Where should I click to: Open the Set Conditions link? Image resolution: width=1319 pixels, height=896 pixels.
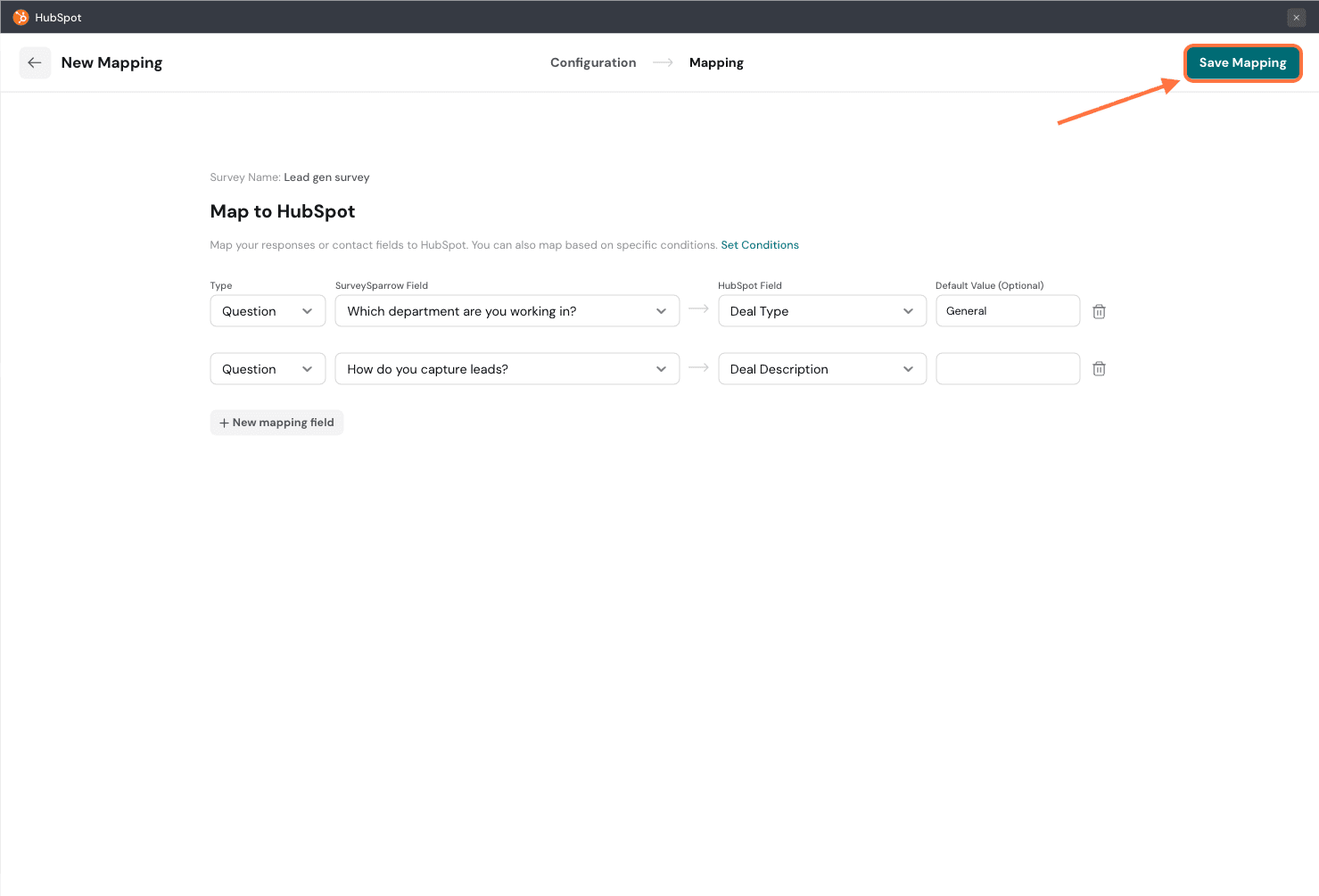coord(760,245)
